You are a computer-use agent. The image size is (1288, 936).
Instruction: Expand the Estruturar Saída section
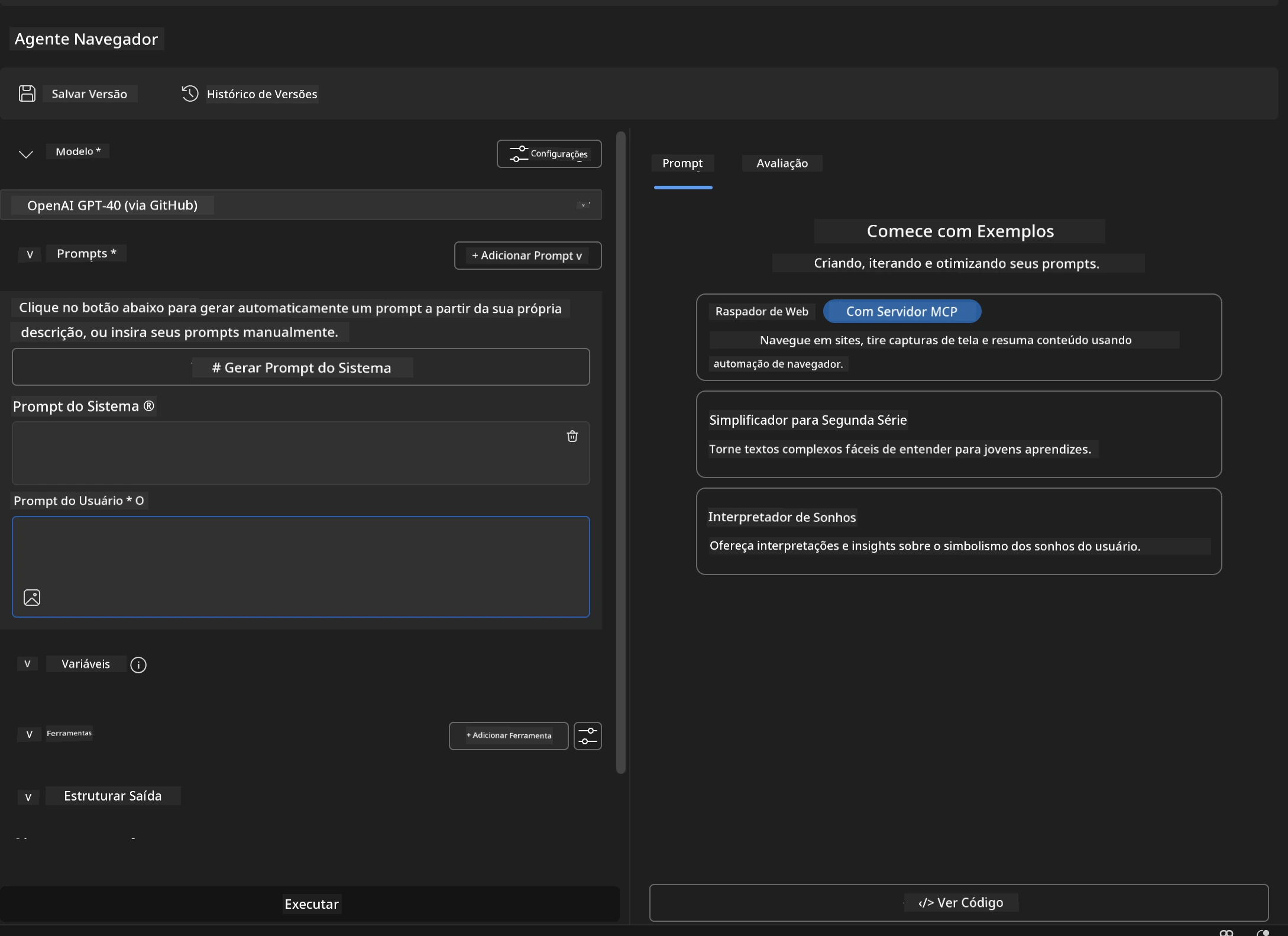click(28, 797)
